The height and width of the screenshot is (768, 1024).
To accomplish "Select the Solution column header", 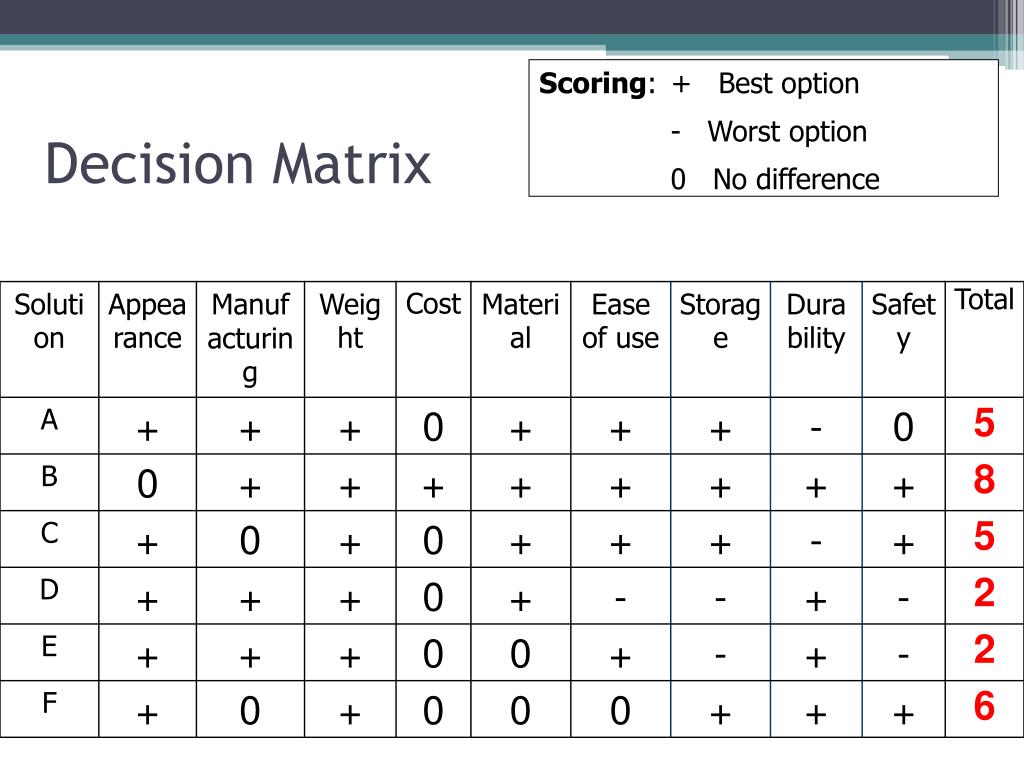I will (x=50, y=340).
